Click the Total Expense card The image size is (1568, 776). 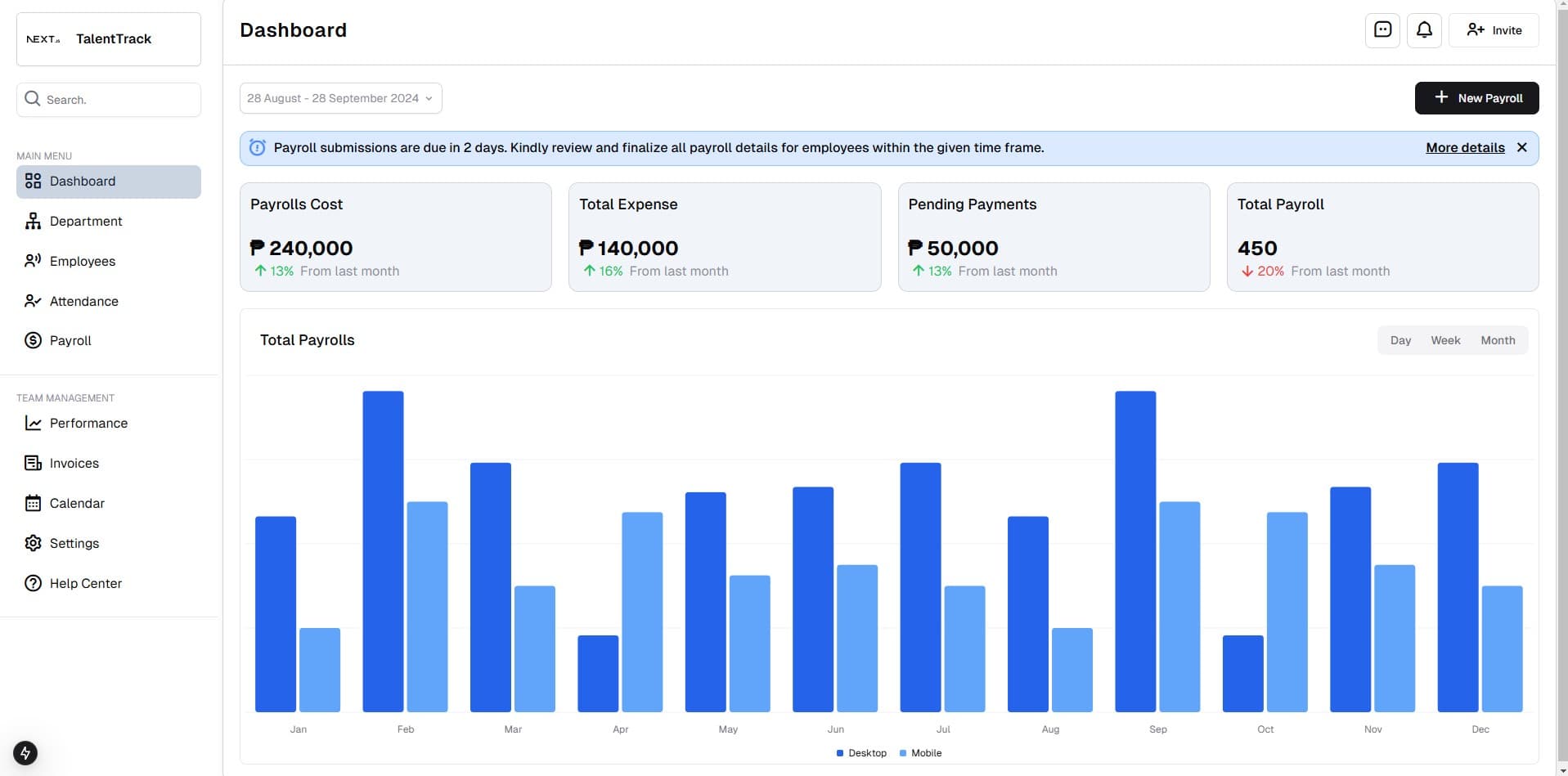[725, 237]
